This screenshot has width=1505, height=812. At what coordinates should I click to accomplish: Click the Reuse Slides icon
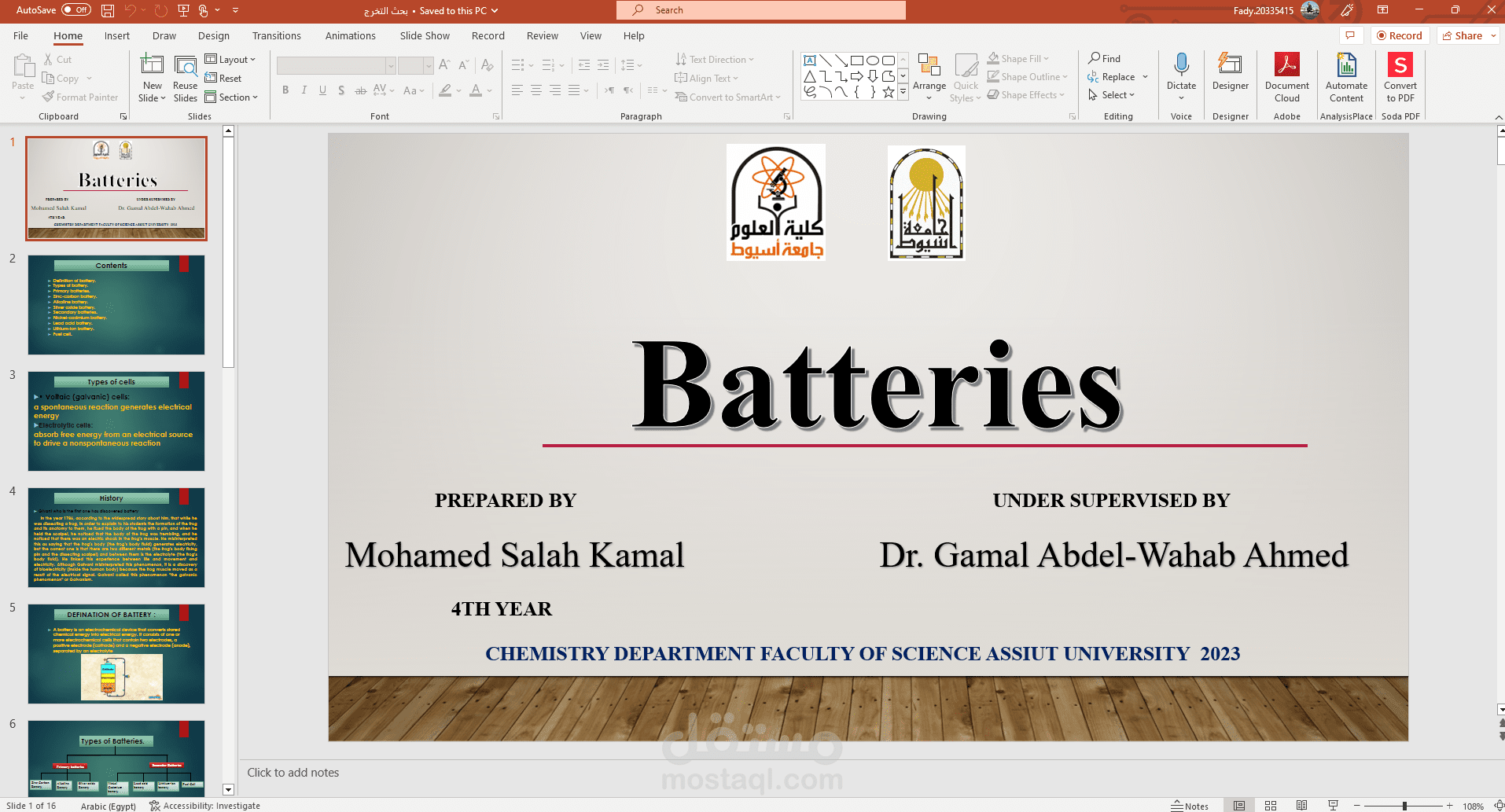point(186,79)
